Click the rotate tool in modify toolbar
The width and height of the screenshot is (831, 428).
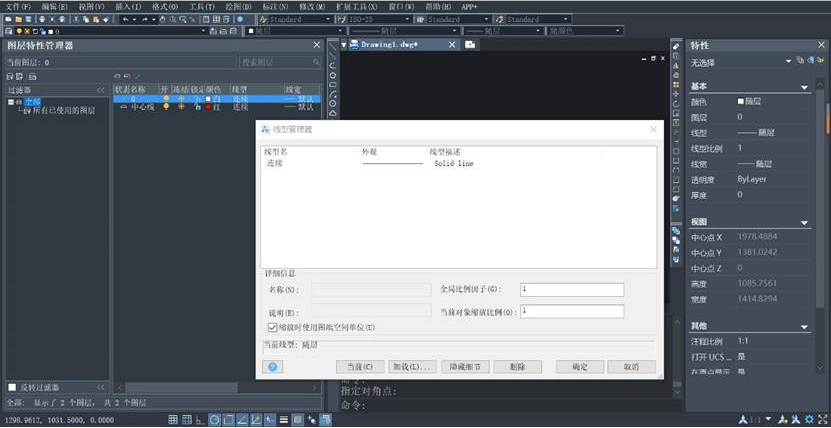click(x=676, y=104)
